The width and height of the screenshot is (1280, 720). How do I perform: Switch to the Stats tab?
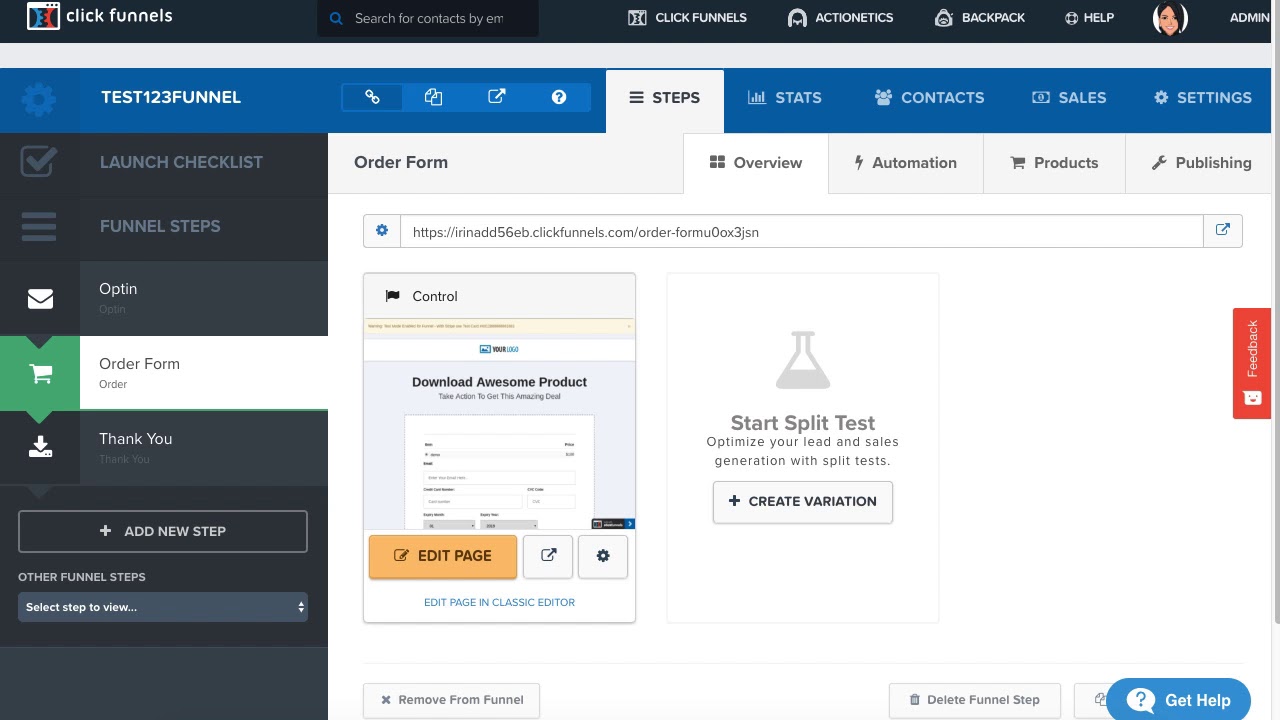pos(785,98)
